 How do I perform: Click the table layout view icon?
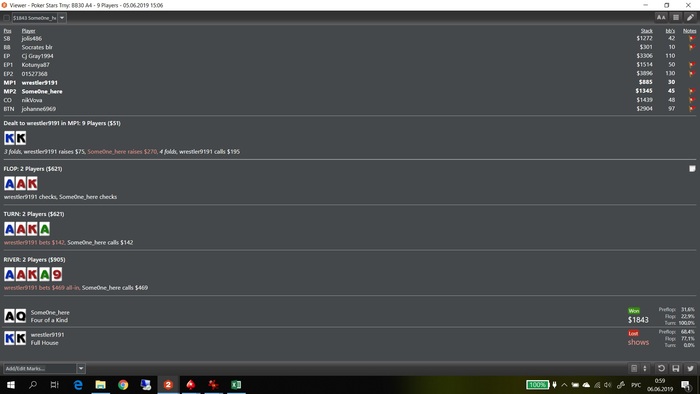coord(676,17)
